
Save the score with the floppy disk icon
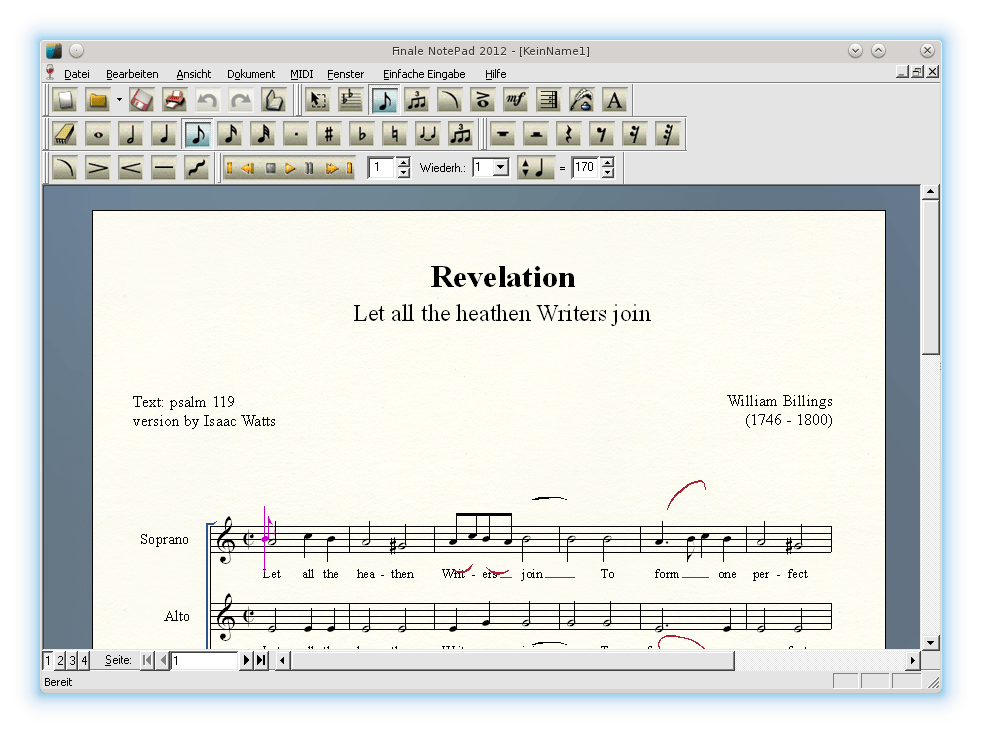[x=142, y=100]
